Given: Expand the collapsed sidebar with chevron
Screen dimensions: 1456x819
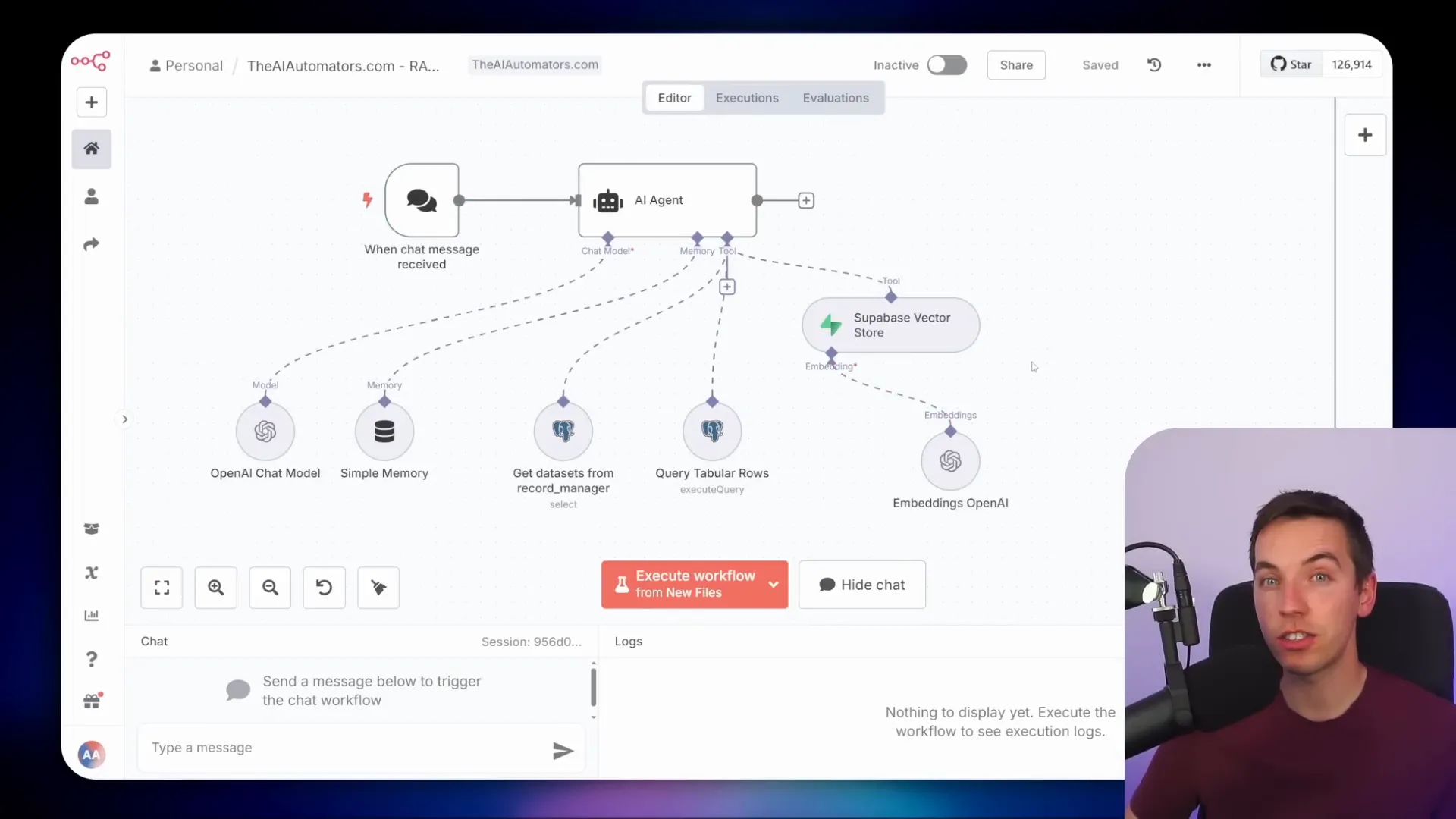Looking at the screenshot, I should pyautogui.click(x=125, y=419).
